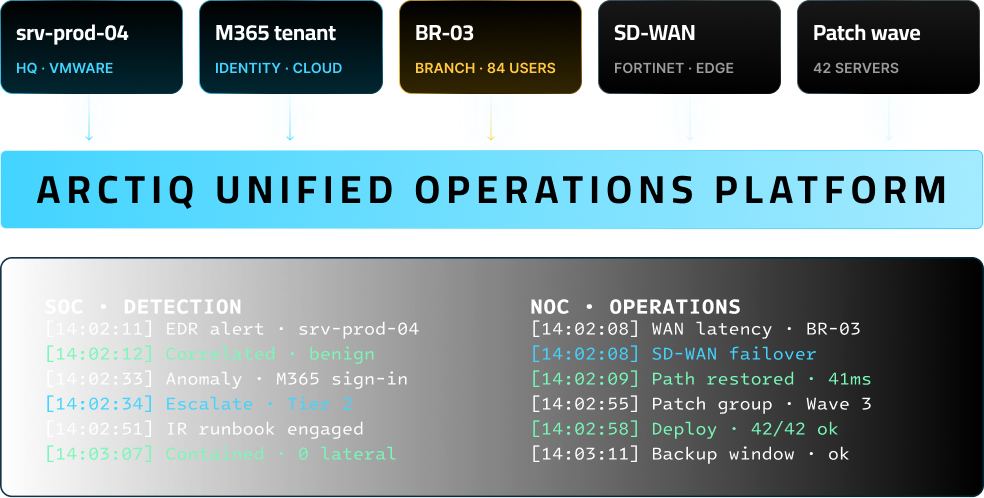This screenshot has height=498, width=984.
Task: Open the Patch wave card
Action: pos(888,47)
